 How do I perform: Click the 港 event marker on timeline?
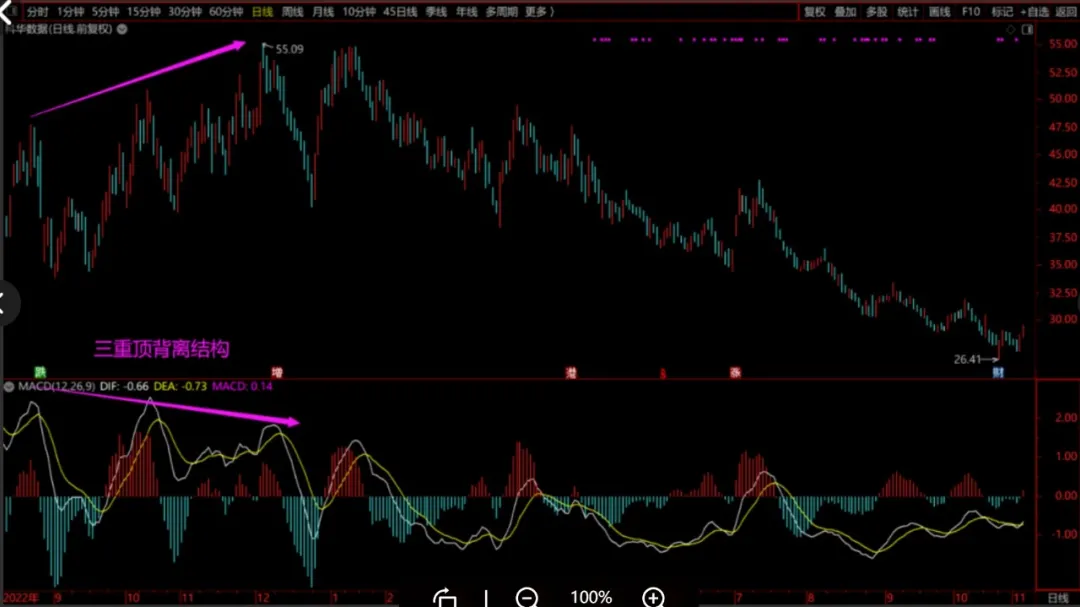coord(571,373)
